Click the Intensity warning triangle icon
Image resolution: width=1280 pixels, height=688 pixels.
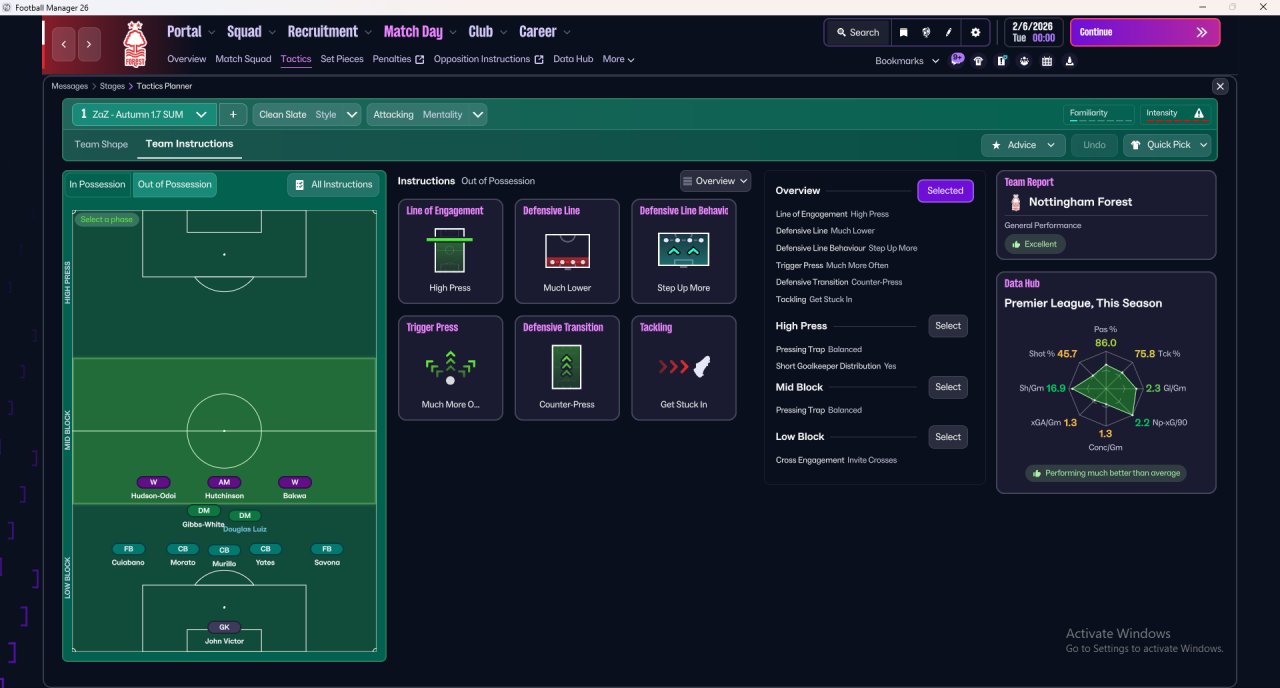click(x=1199, y=113)
